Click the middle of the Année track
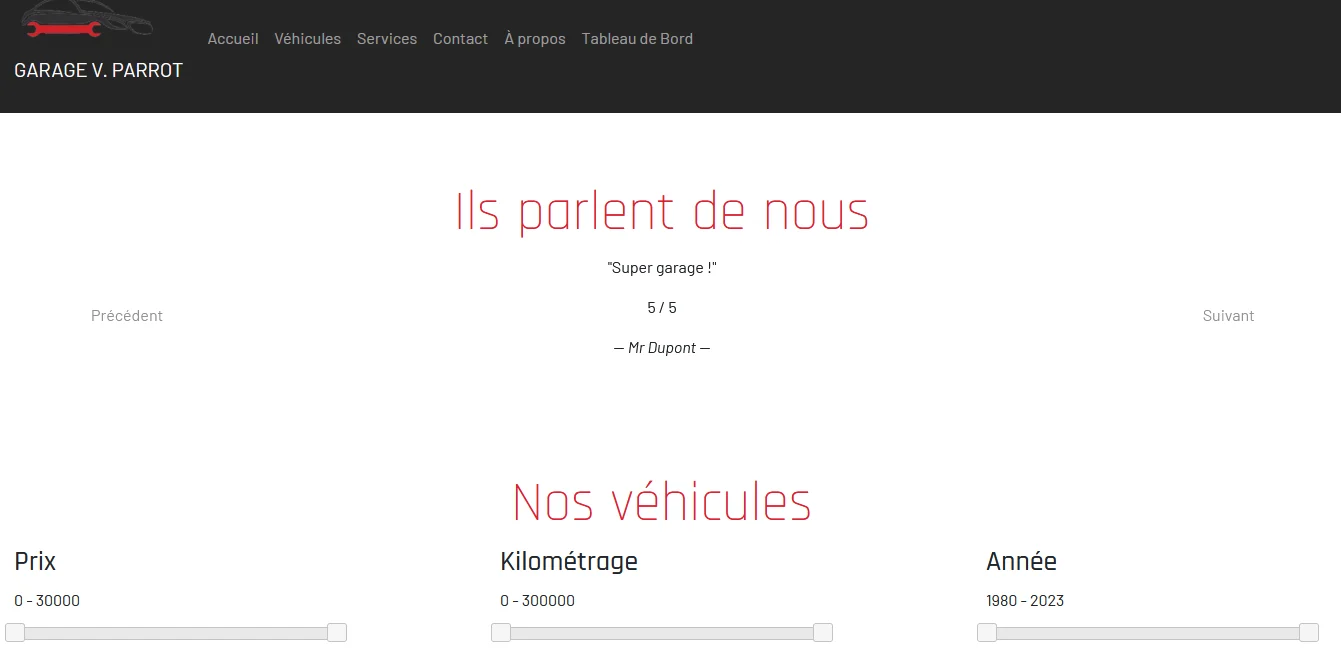 coord(1148,633)
